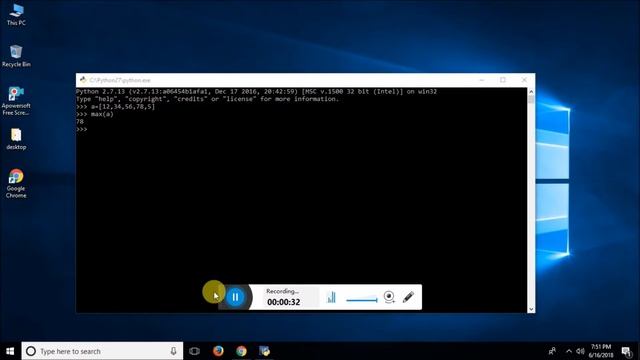Viewport: 640px width, 360px height.
Task: Open Firefox from the taskbar
Action: tap(218, 351)
